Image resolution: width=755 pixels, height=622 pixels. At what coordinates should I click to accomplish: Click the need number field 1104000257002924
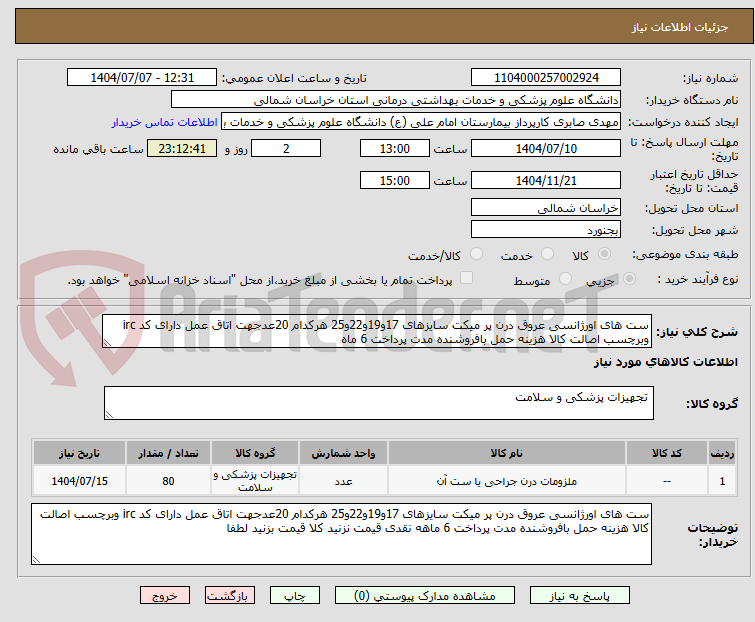click(546, 78)
